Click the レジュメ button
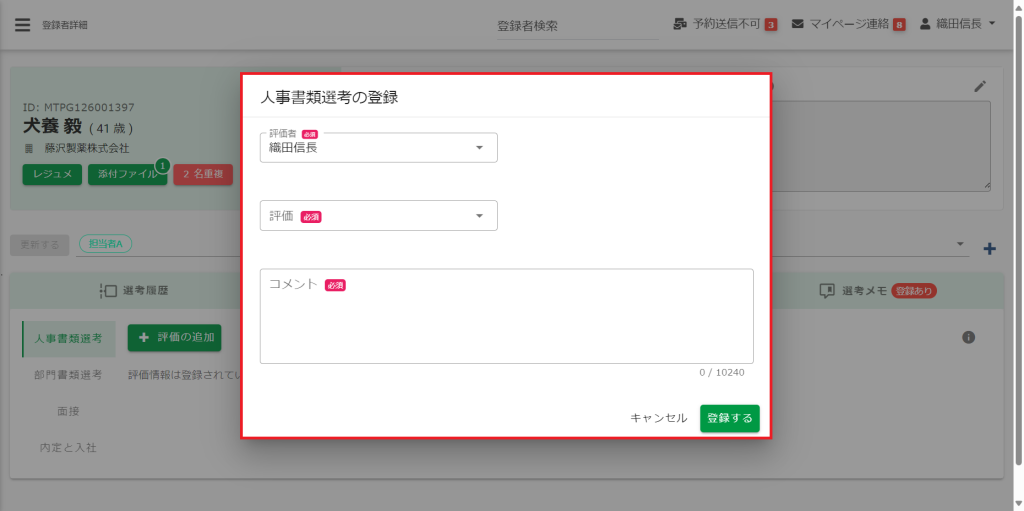The image size is (1024, 511). pos(52,174)
